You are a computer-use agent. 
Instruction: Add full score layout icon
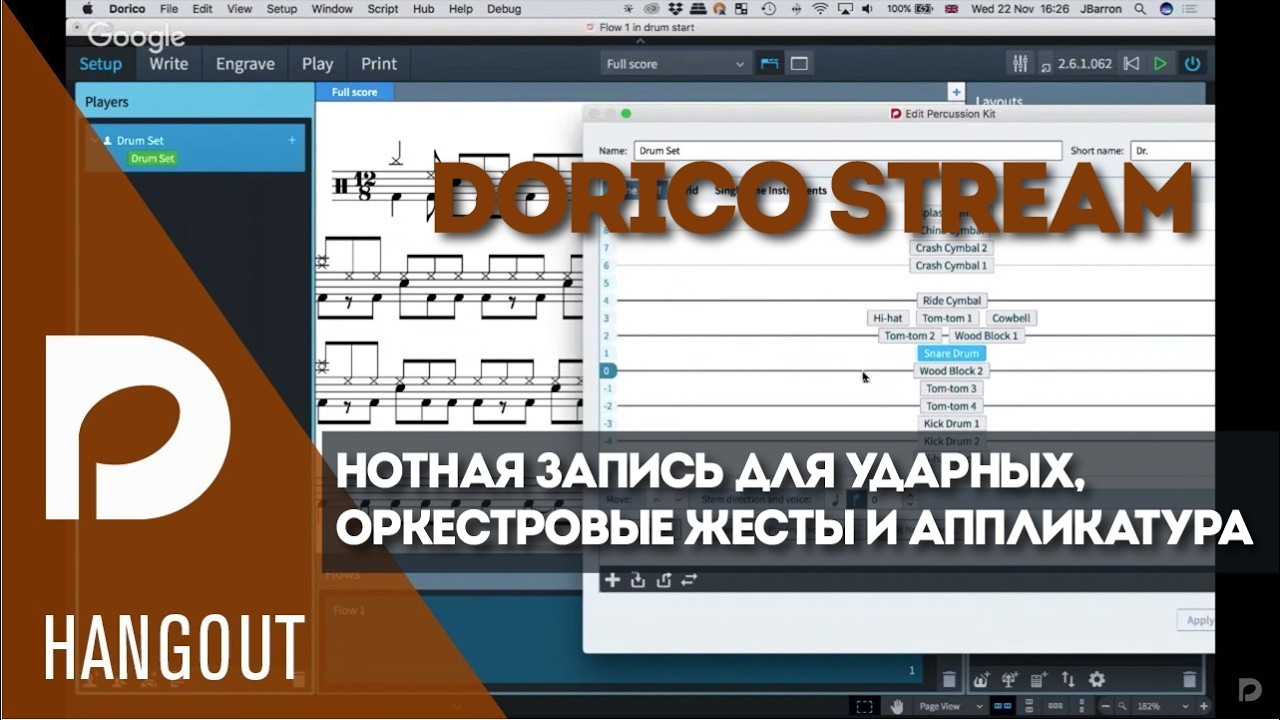(981, 680)
